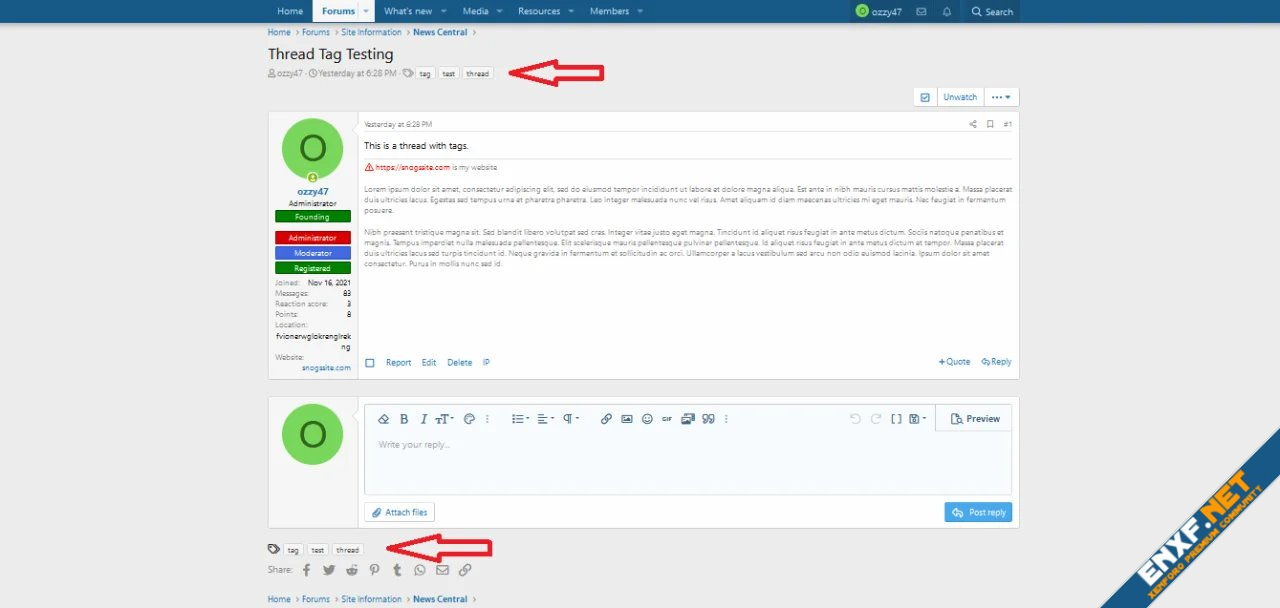Click the mark-read checkbox button beside Unwatch

[x=925, y=97]
